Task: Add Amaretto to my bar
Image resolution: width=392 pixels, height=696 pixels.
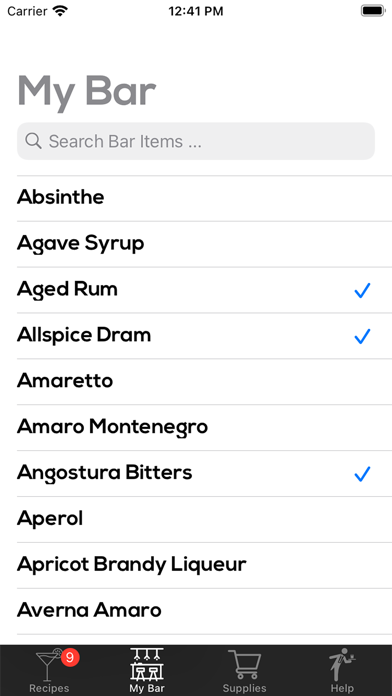Action: click(x=204, y=382)
